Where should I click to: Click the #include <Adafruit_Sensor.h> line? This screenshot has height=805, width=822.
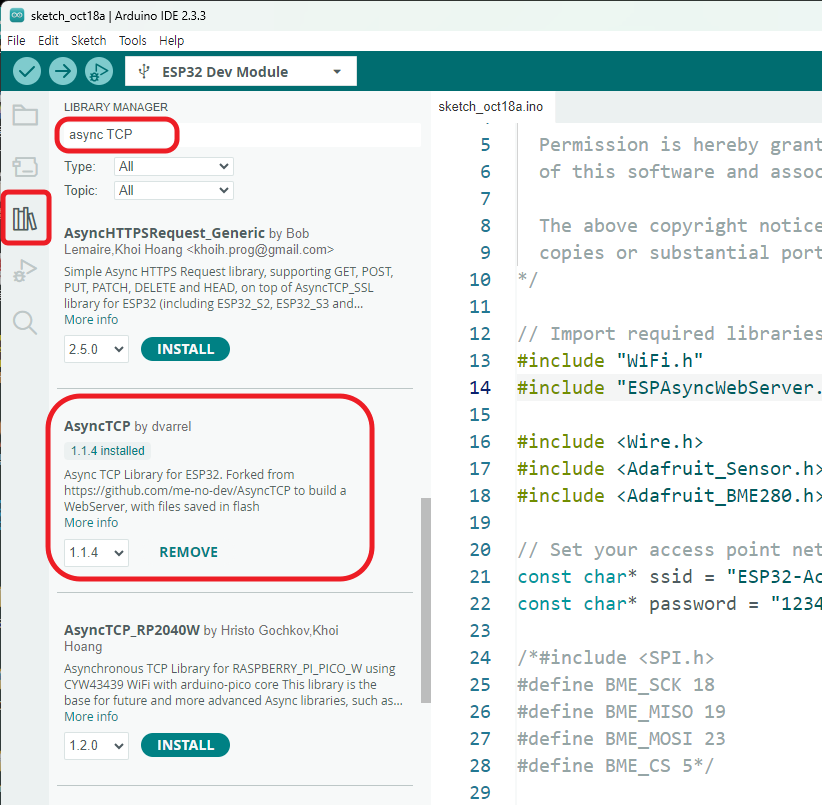pyautogui.click(x=669, y=469)
